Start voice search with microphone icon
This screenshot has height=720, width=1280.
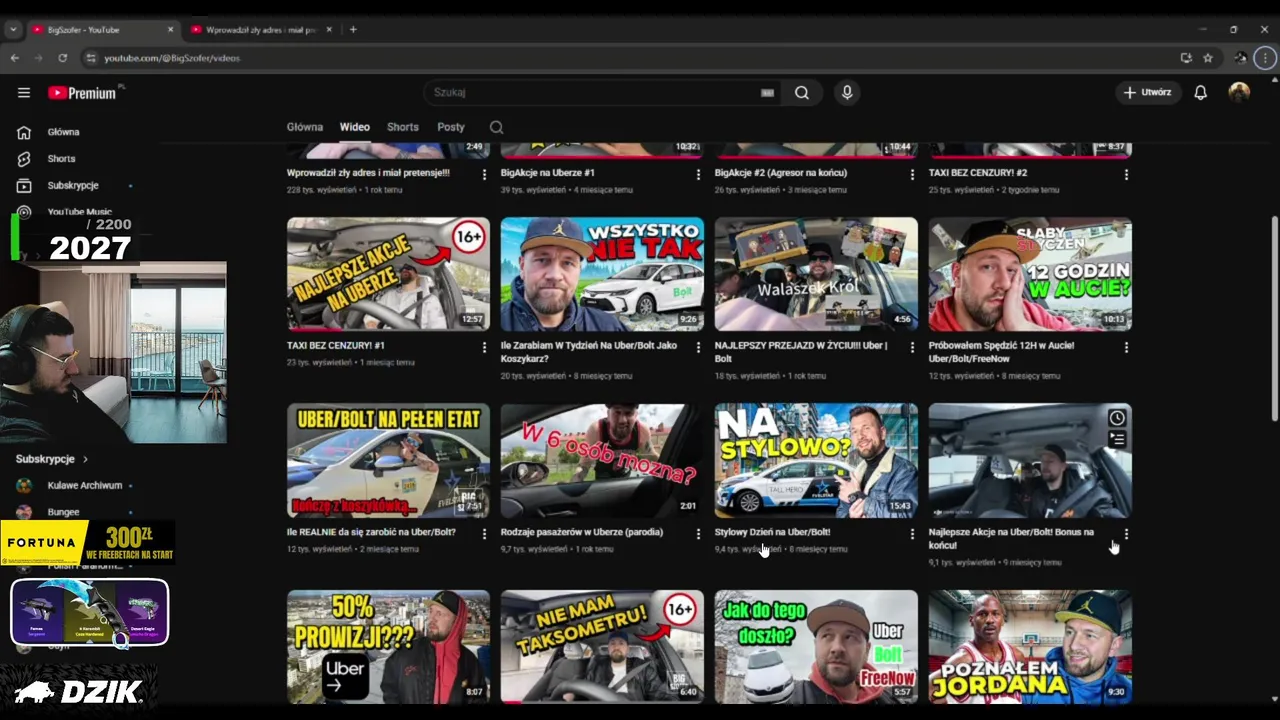pos(847,93)
